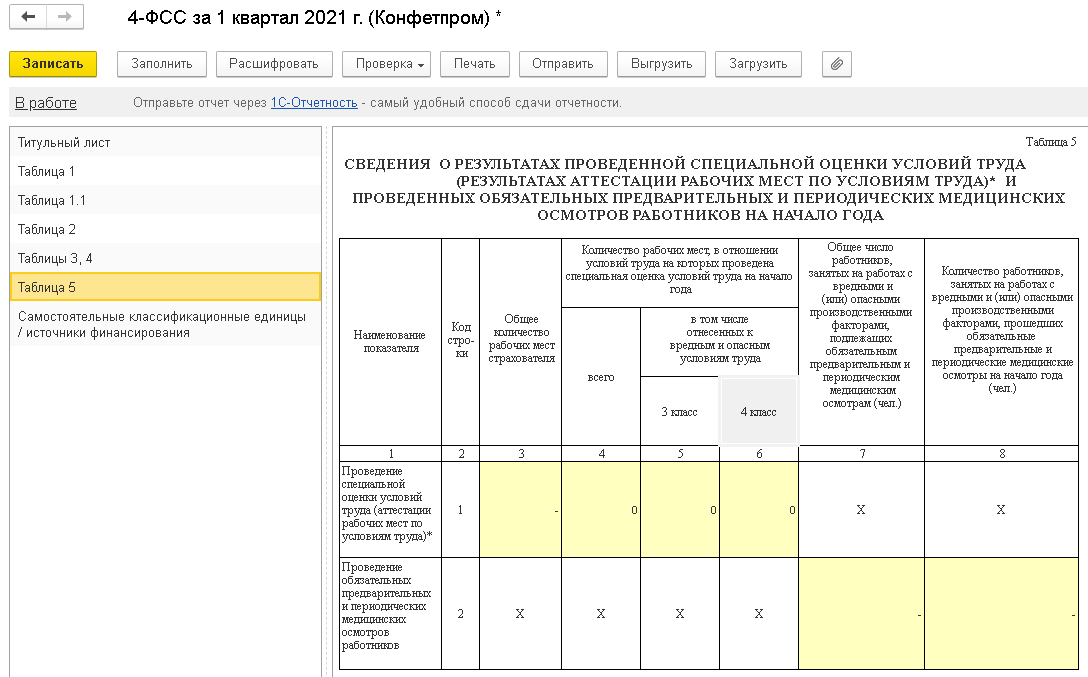
Task: Save the report with Записать
Action: pyautogui.click(x=53, y=64)
